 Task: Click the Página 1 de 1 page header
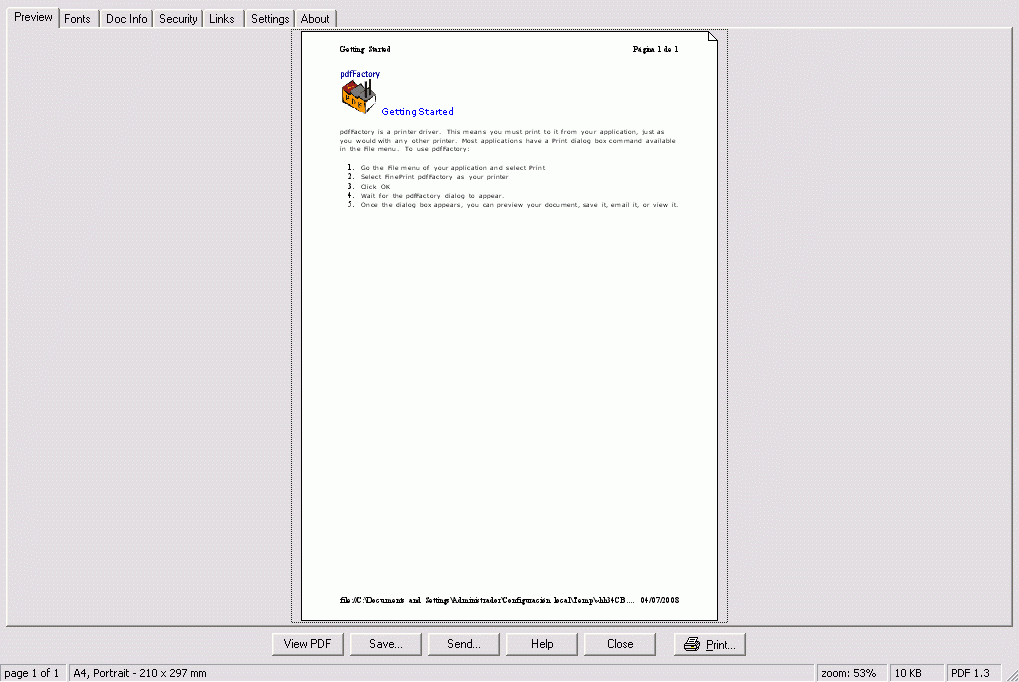pos(655,49)
